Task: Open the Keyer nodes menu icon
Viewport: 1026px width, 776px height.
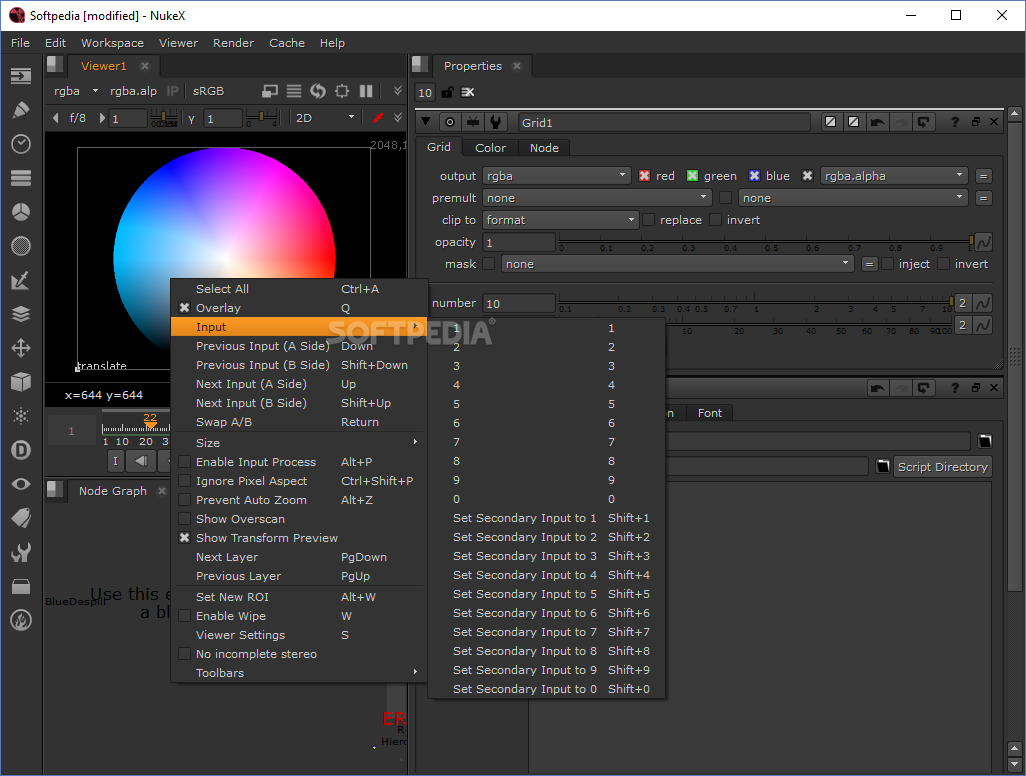Action: (x=21, y=280)
